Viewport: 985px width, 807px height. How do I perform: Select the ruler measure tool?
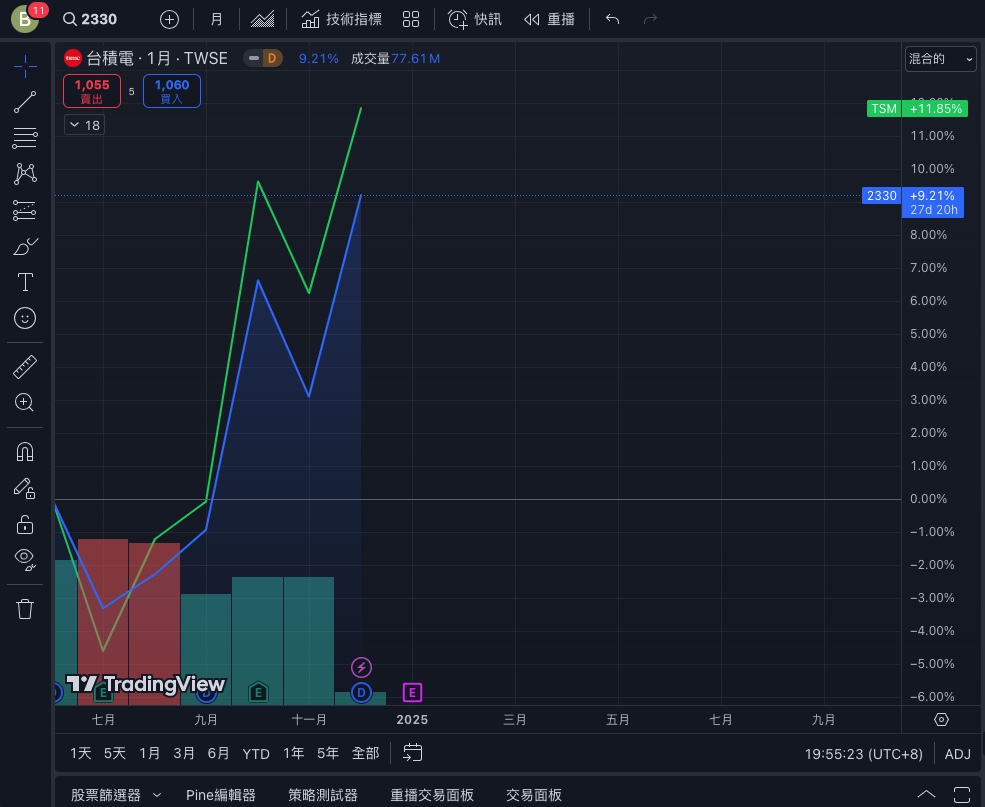pyautogui.click(x=25, y=367)
